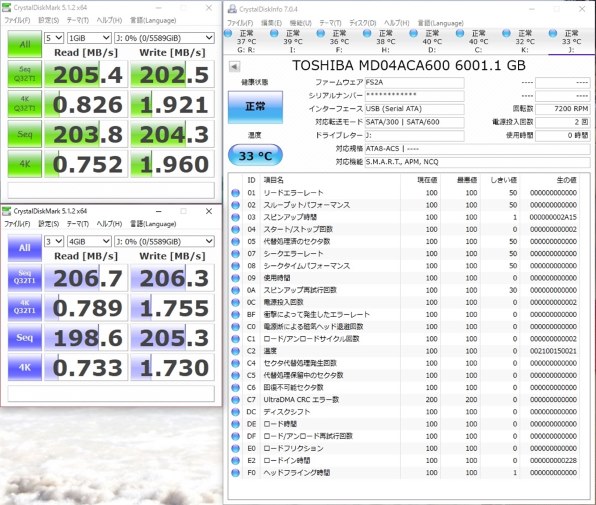Click status orb for attribute 09 power-on hours

point(236,278)
